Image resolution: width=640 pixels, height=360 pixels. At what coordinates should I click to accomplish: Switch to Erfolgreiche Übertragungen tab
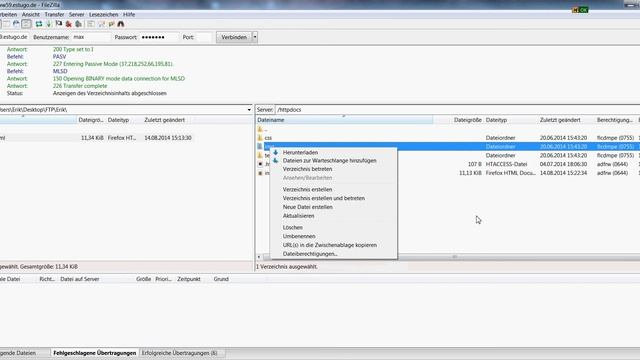[x=180, y=353]
